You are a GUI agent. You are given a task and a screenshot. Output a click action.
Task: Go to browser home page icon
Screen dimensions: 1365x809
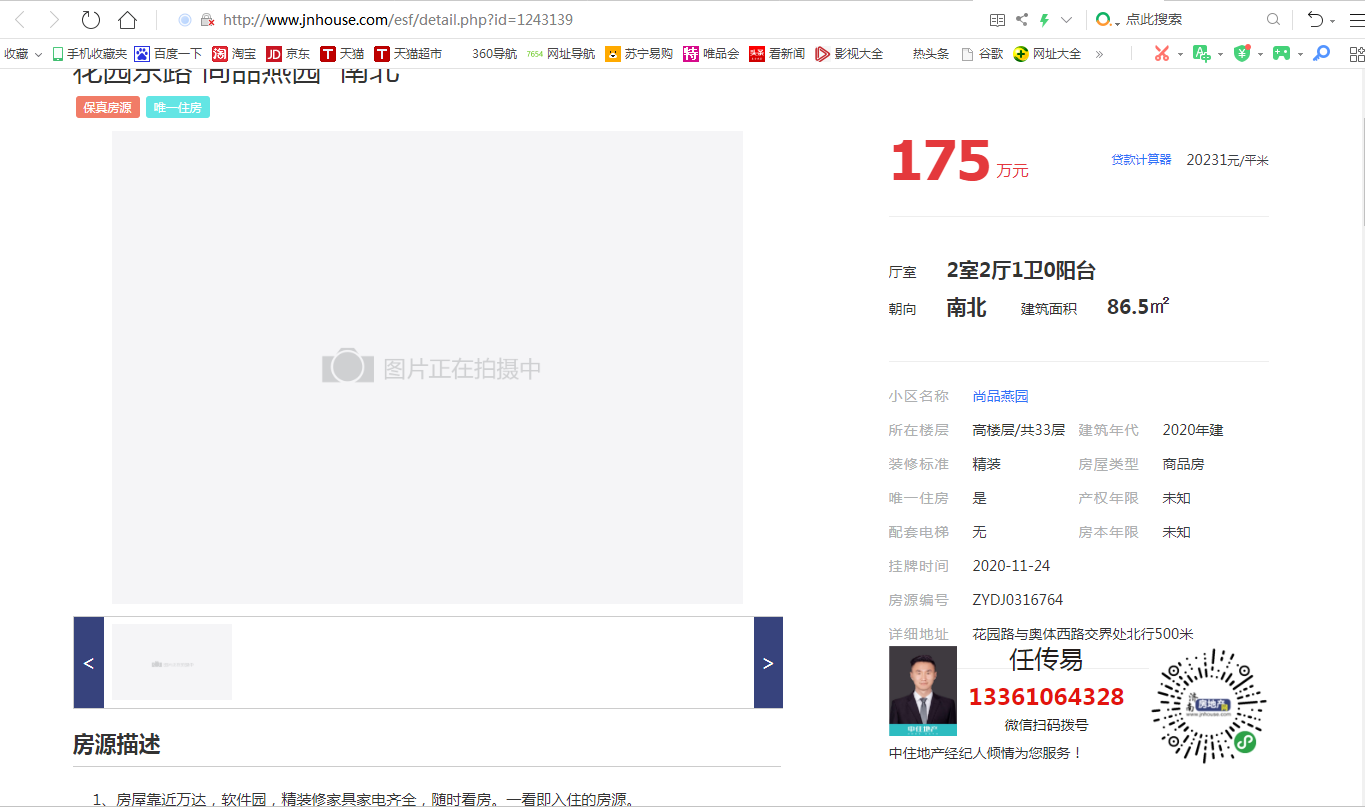click(127, 20)
